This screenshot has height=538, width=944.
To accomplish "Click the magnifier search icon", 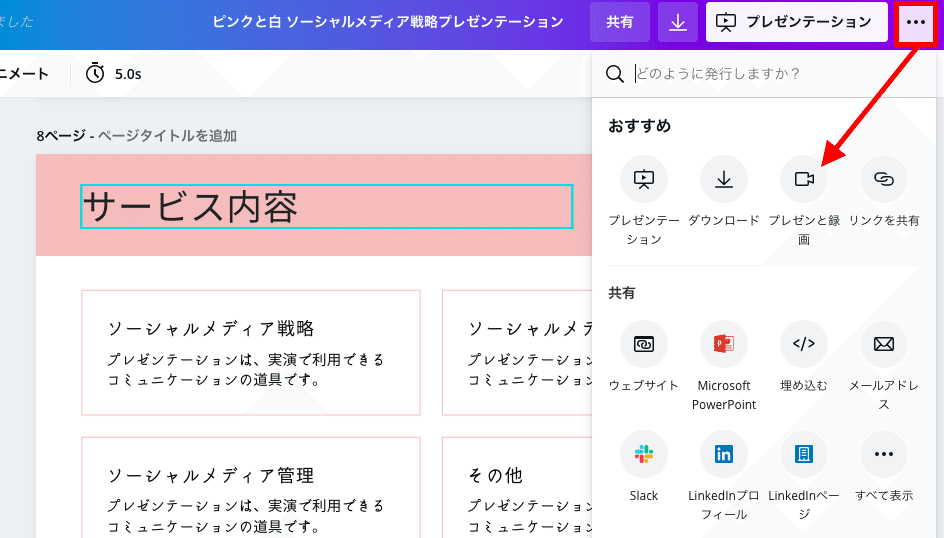I will click(615, 74).
